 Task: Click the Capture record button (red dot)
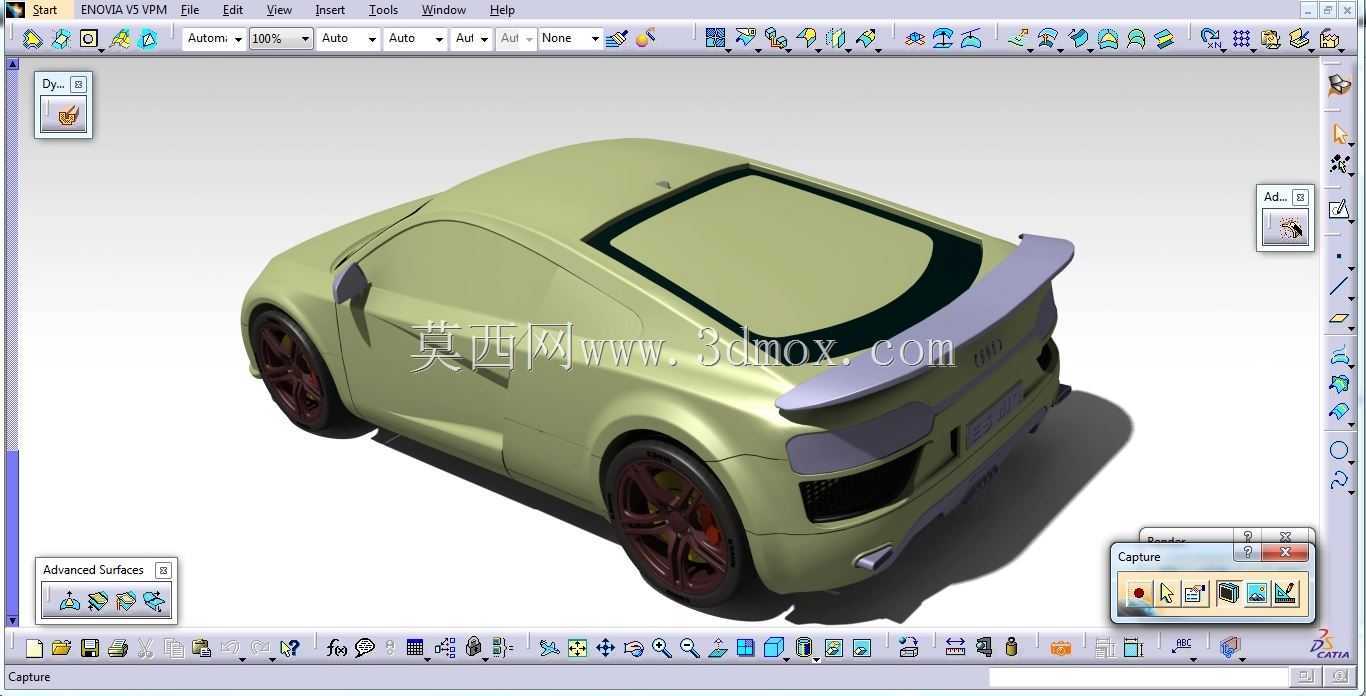click(1138, 593)
